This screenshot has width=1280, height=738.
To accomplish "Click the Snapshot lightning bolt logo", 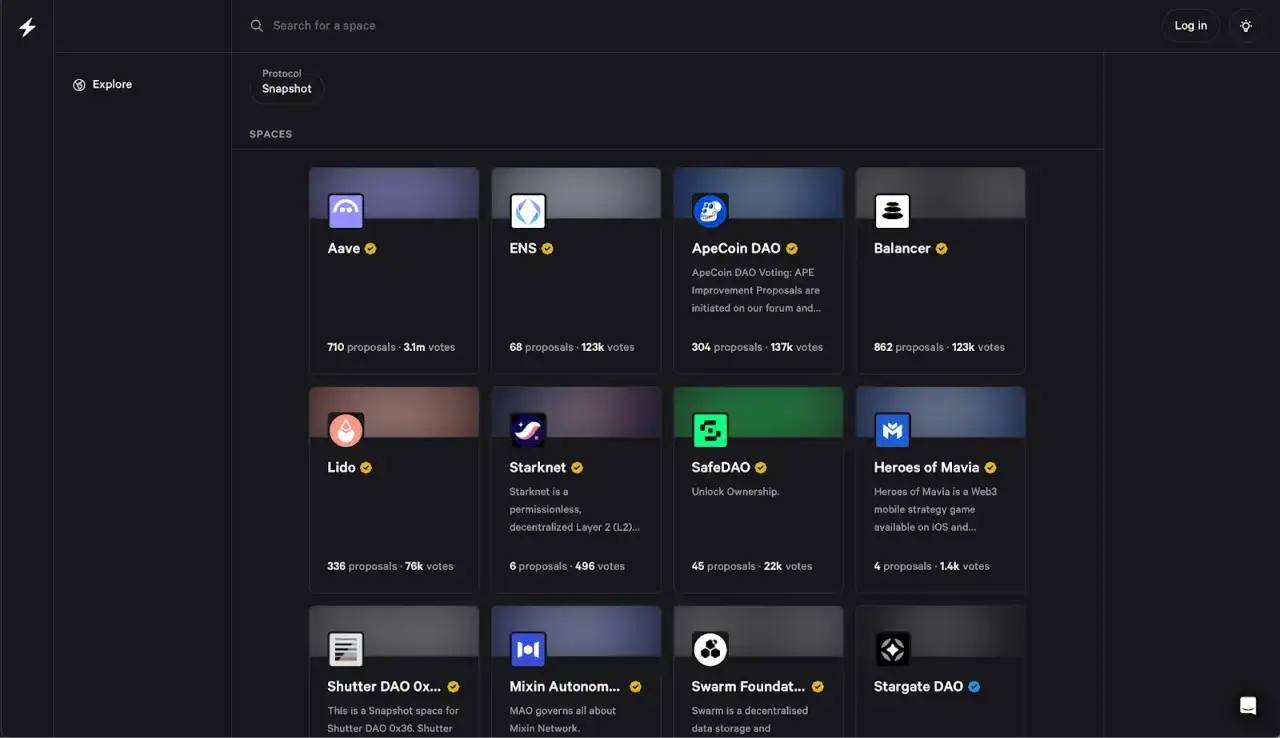I will click(27, 27).
